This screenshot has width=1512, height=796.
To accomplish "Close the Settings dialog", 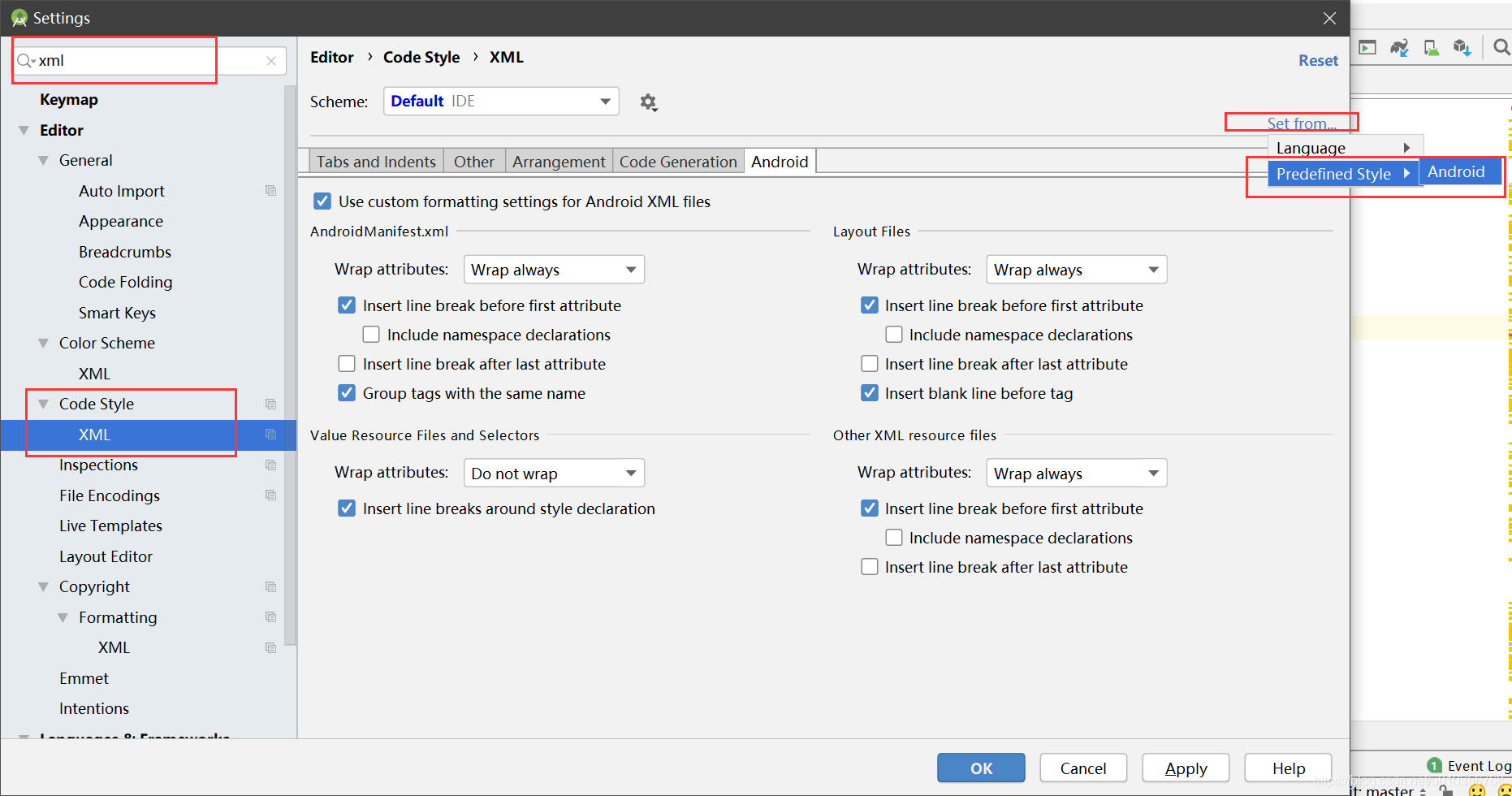I will [x=1329, y=18].
